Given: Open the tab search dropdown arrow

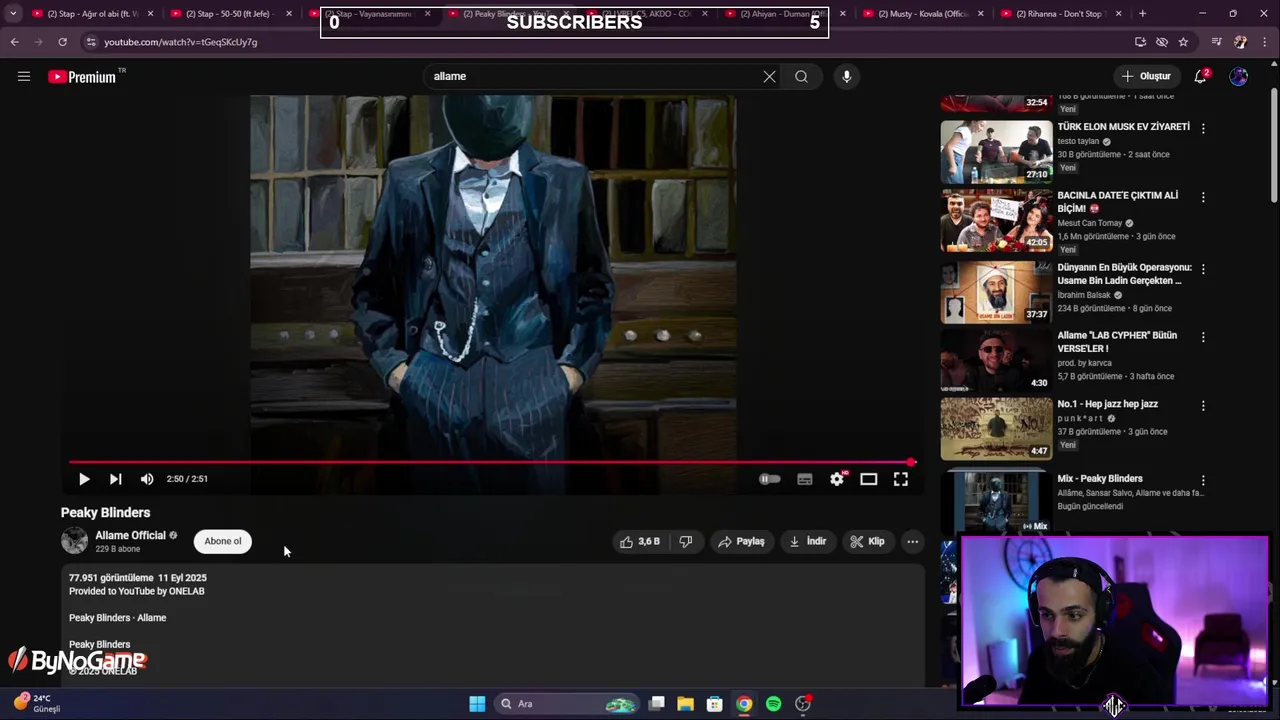Looking at the screenshot, I should pos(12,14).
